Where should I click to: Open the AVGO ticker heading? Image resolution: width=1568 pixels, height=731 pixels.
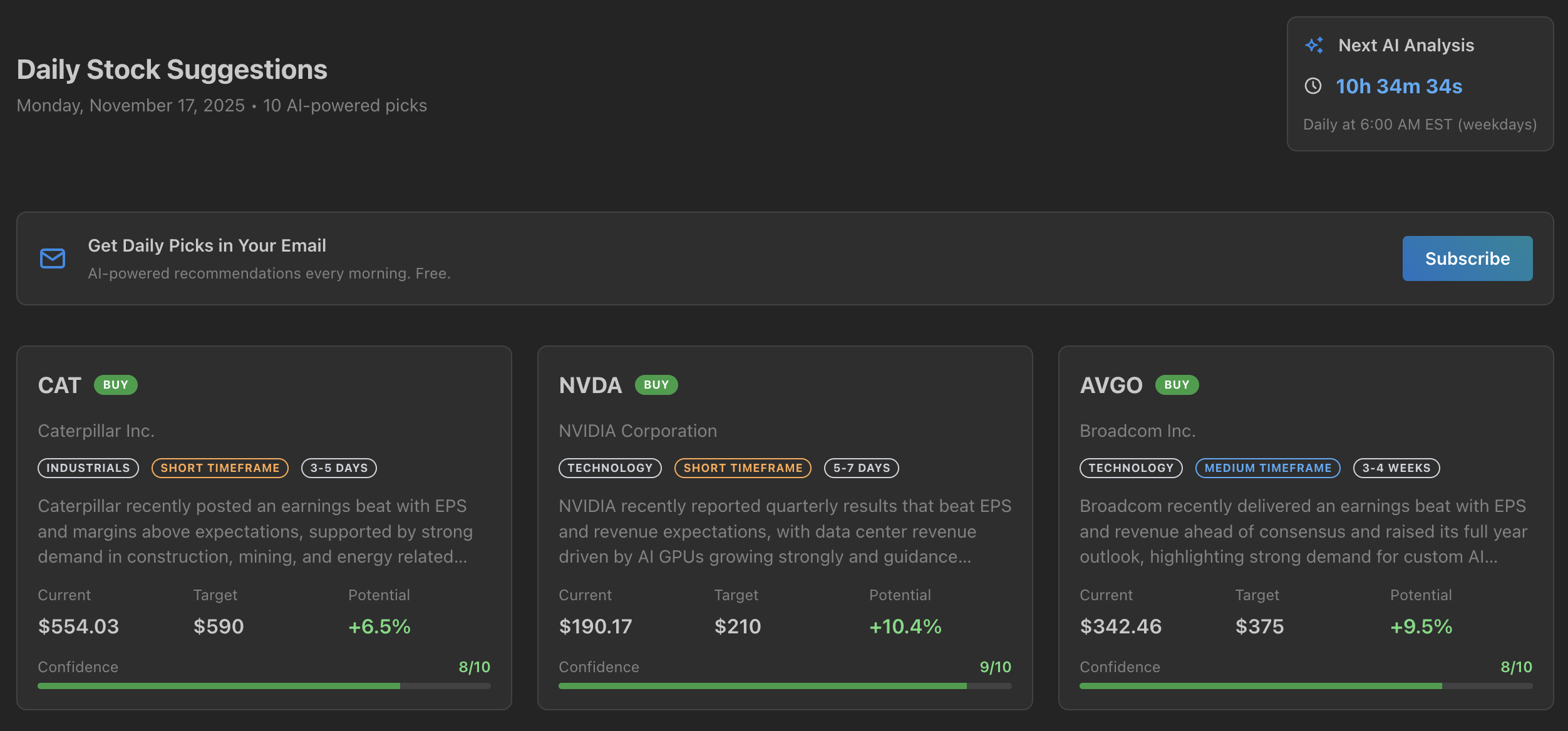pyautogui.click(x=1110, y=385)
